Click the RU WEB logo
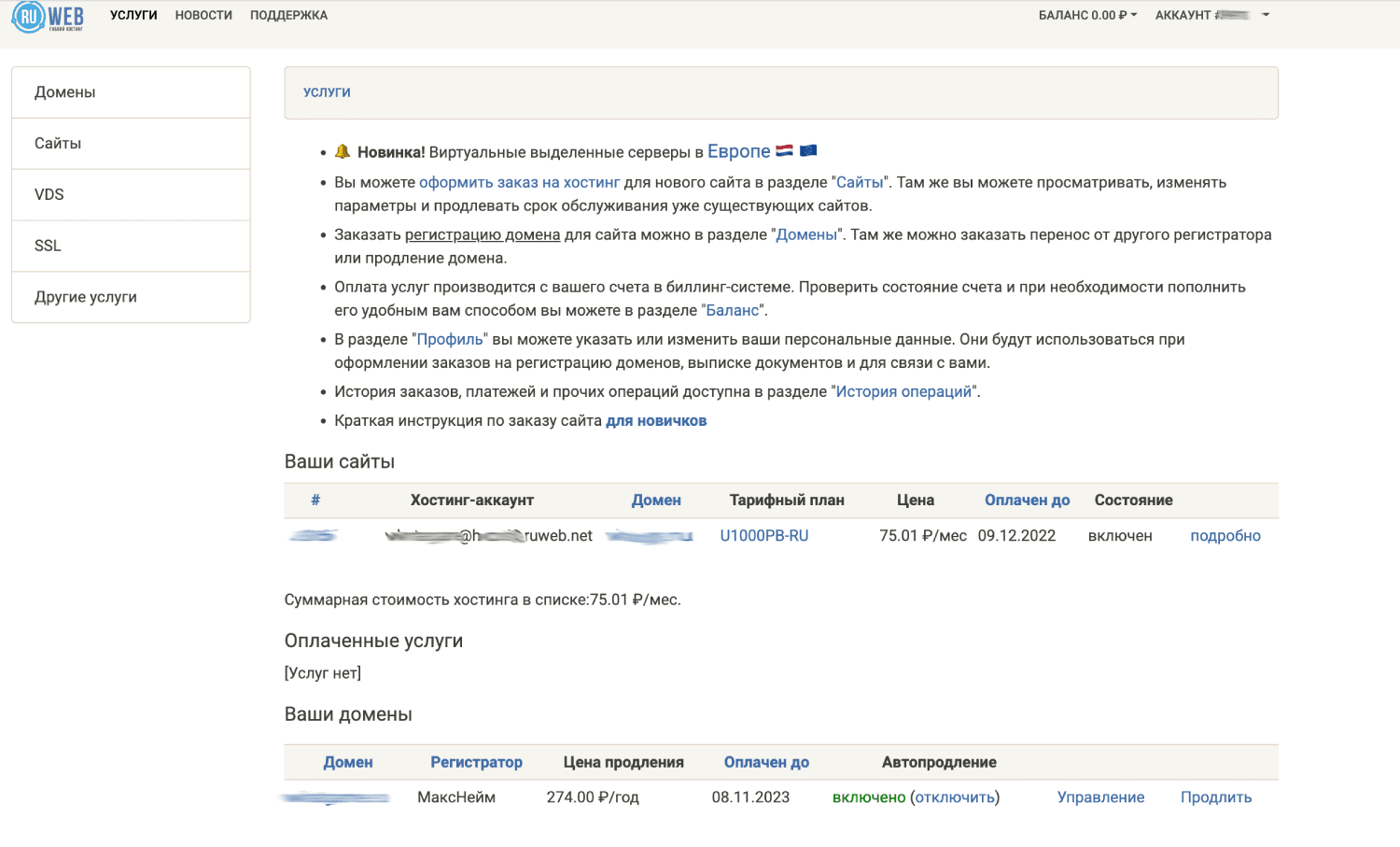Screen dimensions: 1400x847 point(48,17)
